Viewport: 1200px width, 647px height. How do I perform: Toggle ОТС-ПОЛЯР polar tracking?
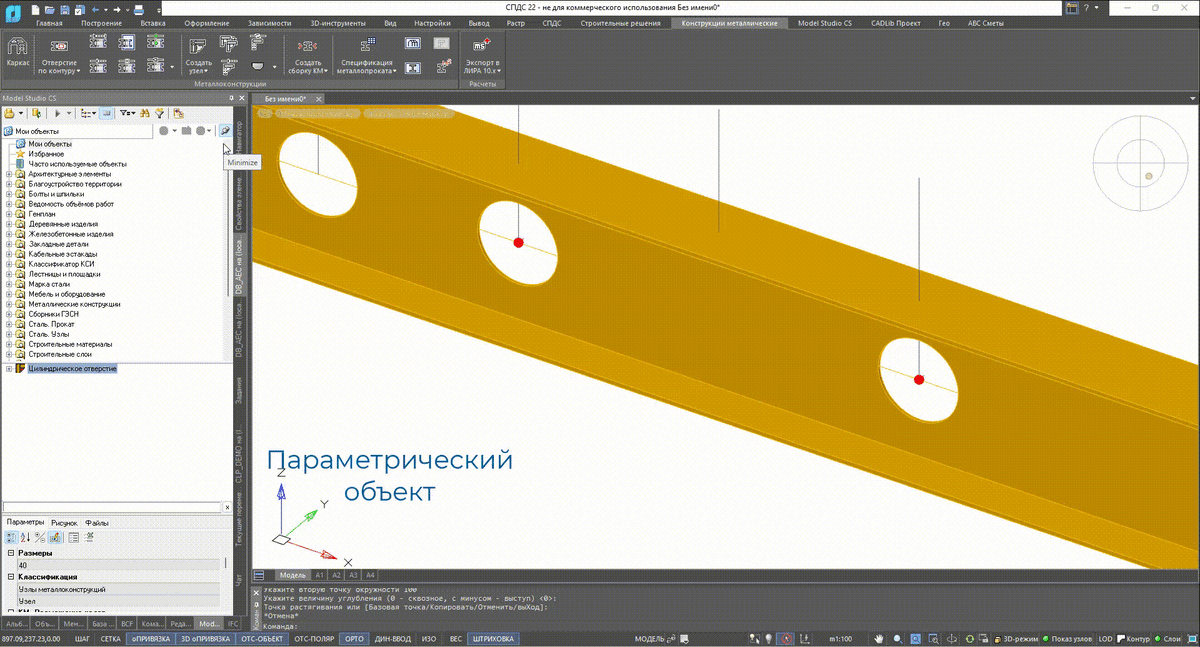coord(314,638)
